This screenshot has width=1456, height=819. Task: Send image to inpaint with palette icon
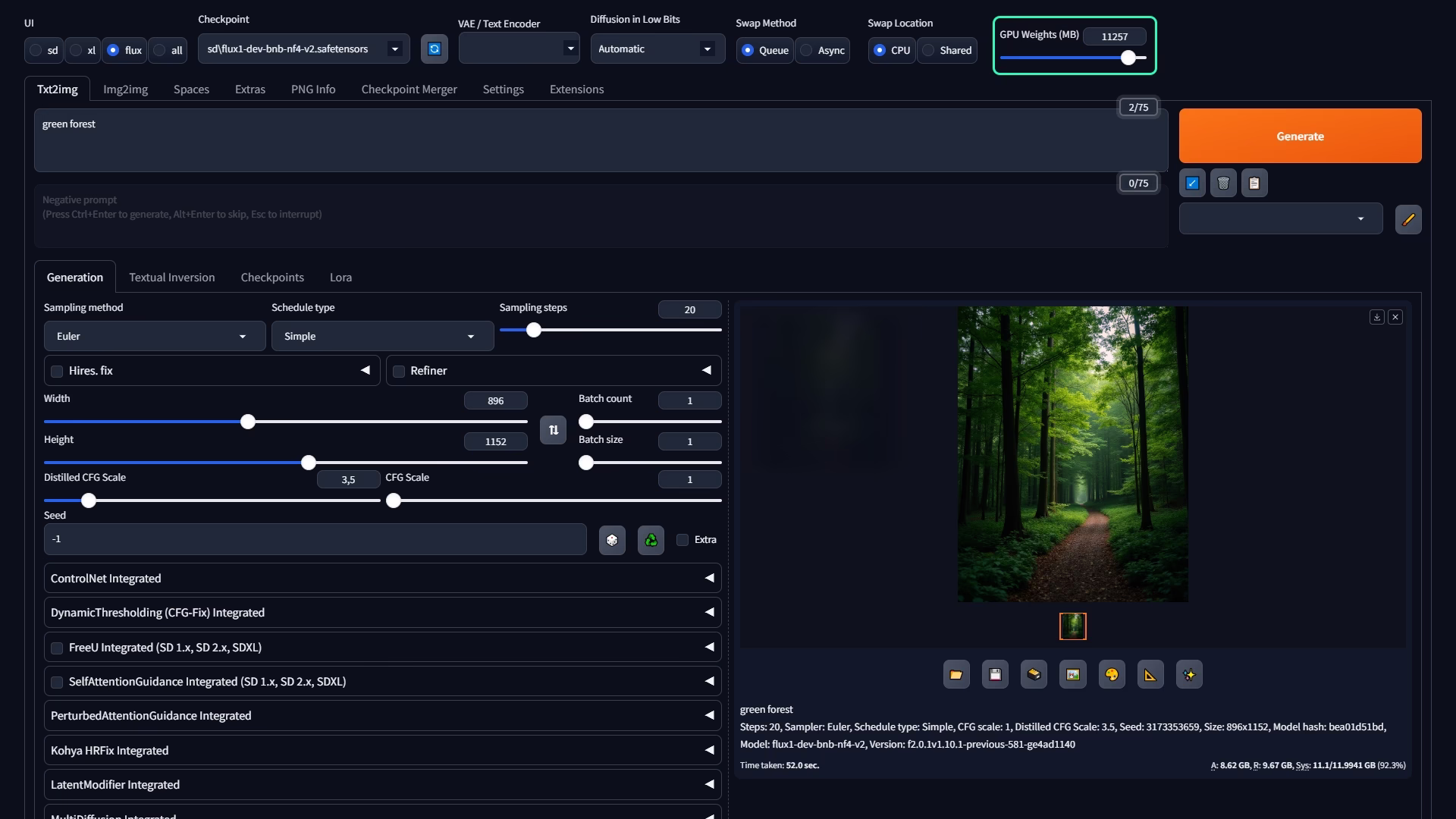click(x=1112, y=674)
